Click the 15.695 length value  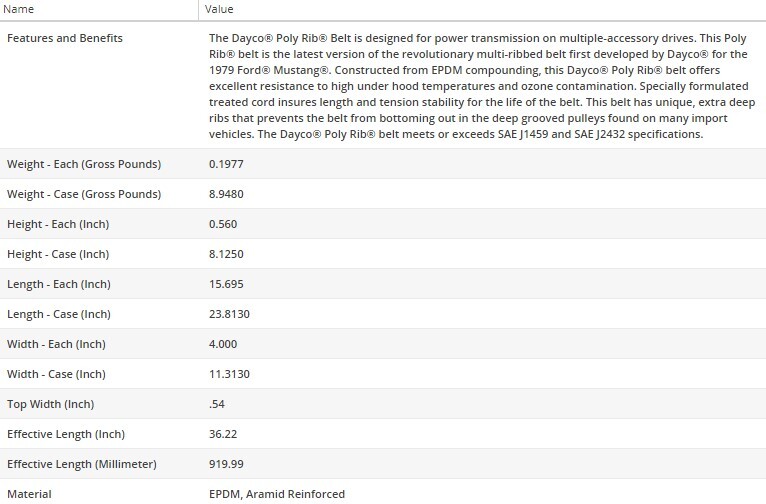(x=226, y=284)
